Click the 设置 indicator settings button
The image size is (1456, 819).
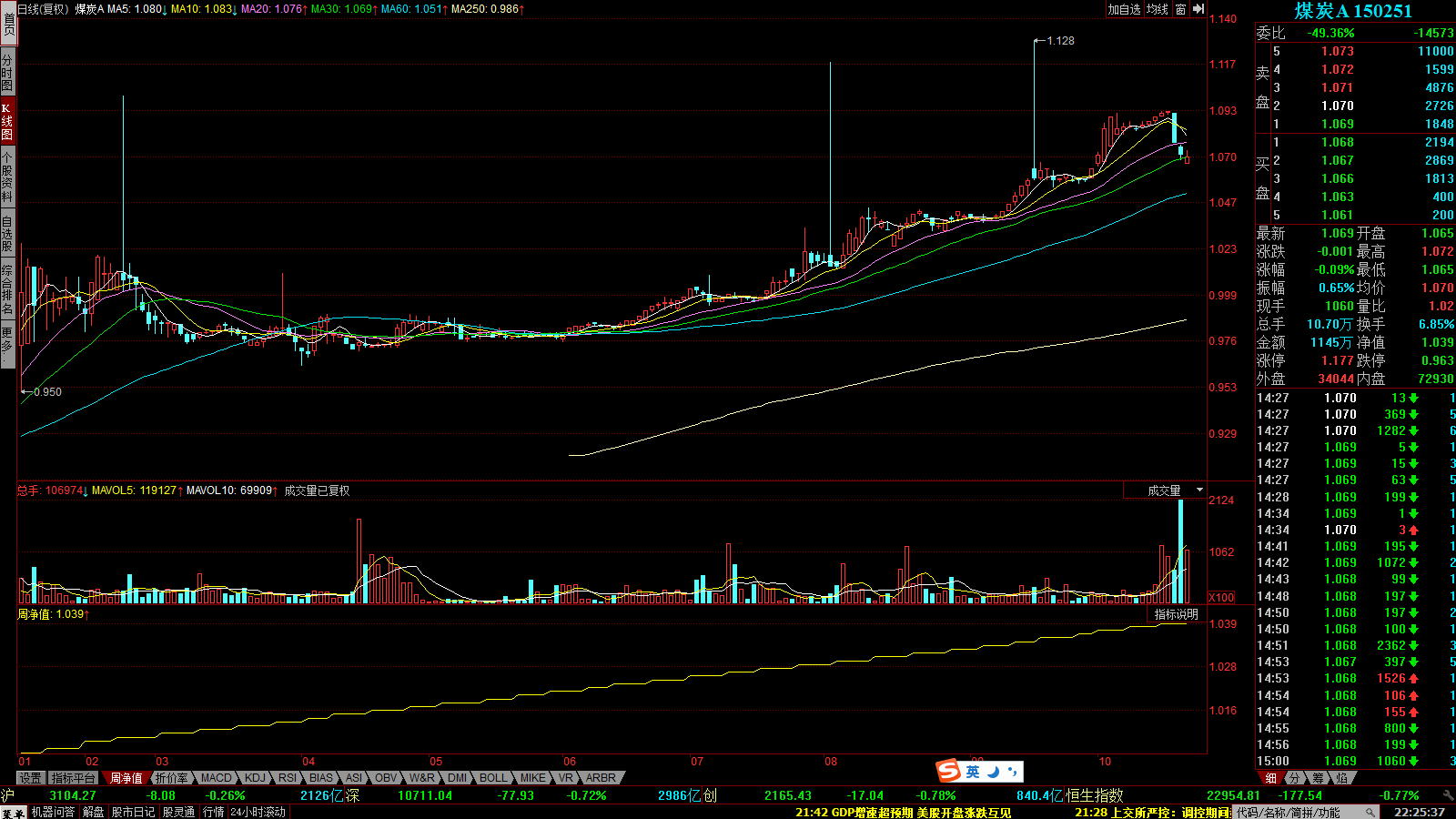pyautogui.click(x=31, y=778)
